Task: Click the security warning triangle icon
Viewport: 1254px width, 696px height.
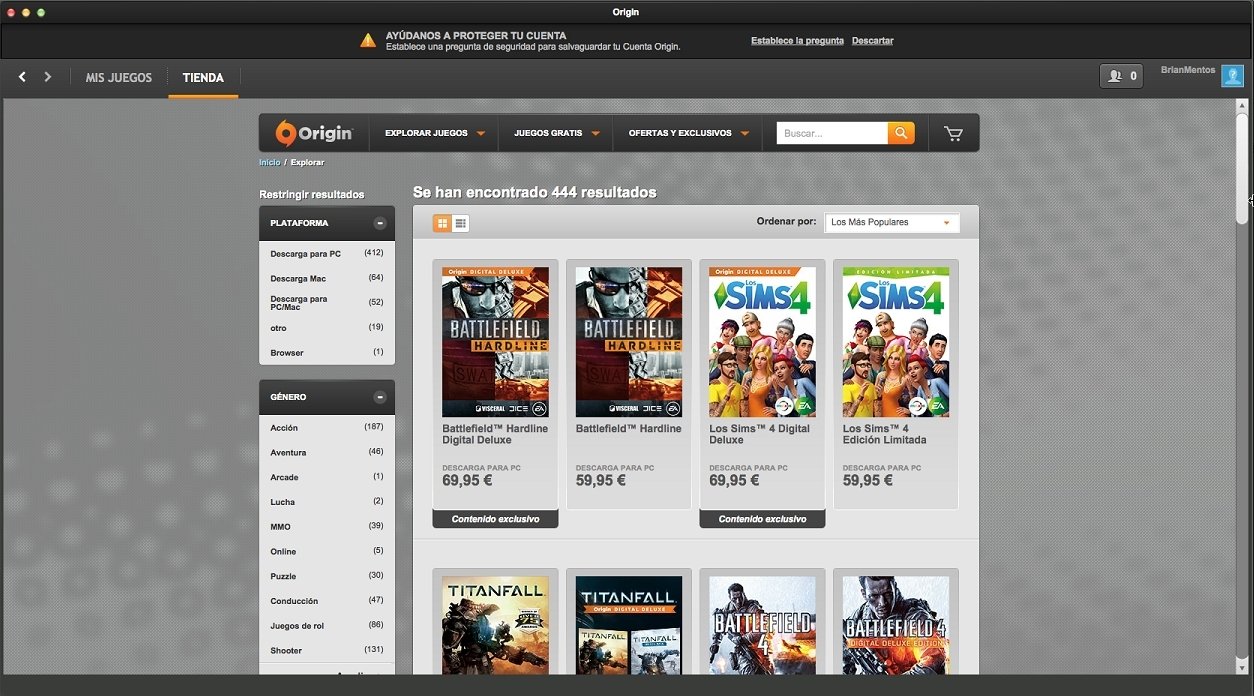Action: [x=368, y=40]
